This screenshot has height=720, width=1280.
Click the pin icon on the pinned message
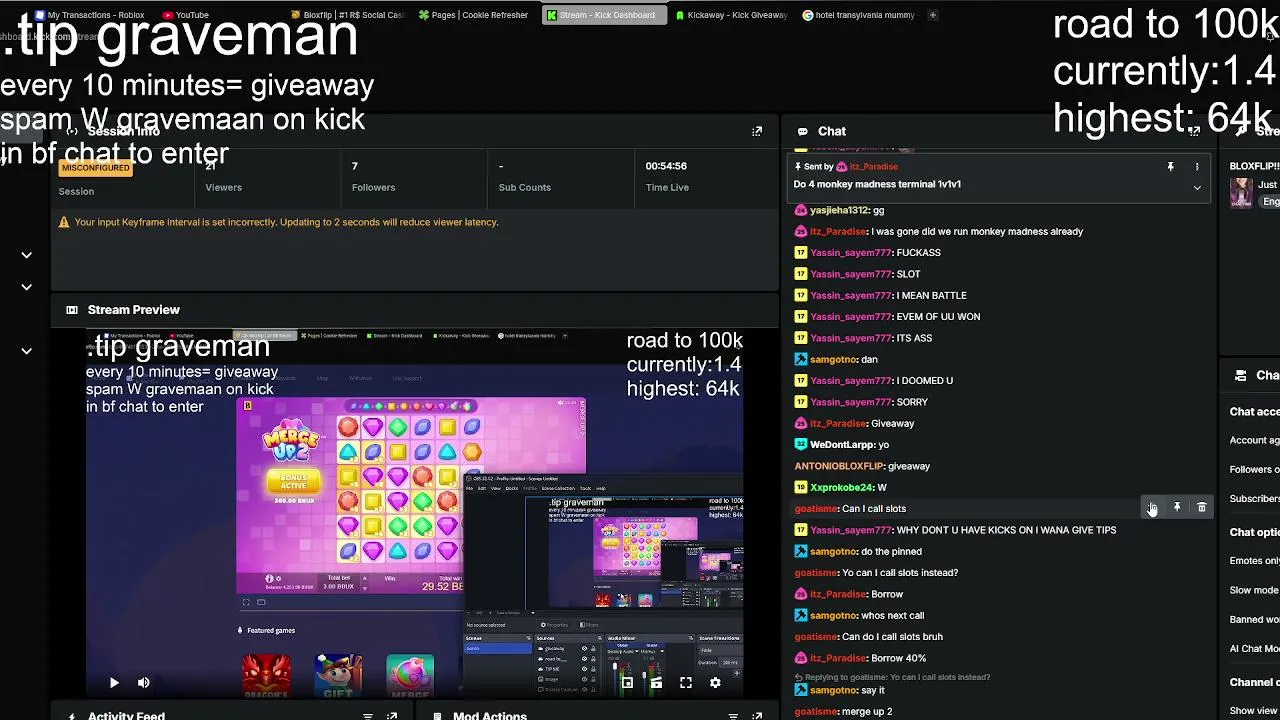click(x=1170, y=167)
